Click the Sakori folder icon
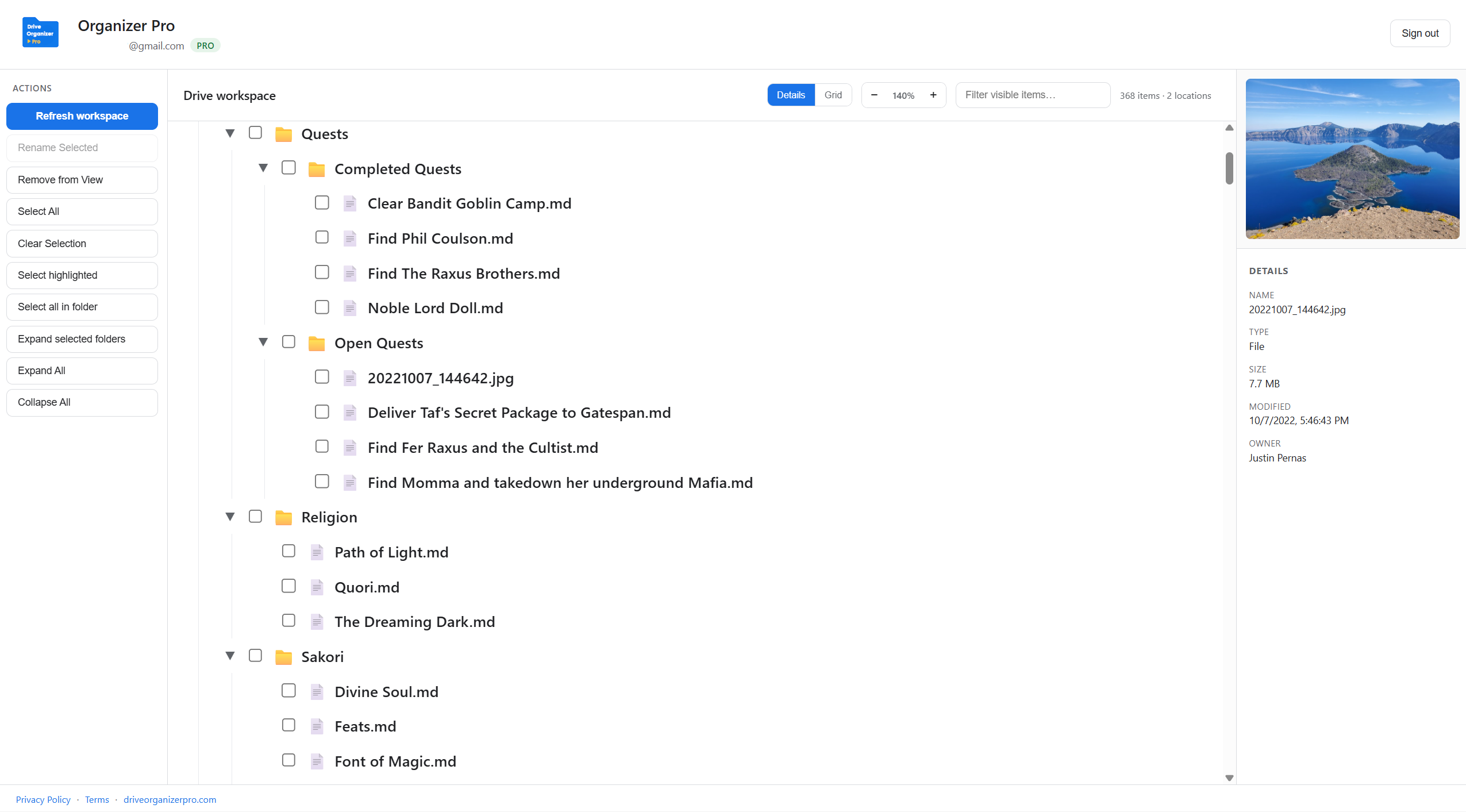The width and height of the screenshot is (1466, 812). tap(283, 657)
